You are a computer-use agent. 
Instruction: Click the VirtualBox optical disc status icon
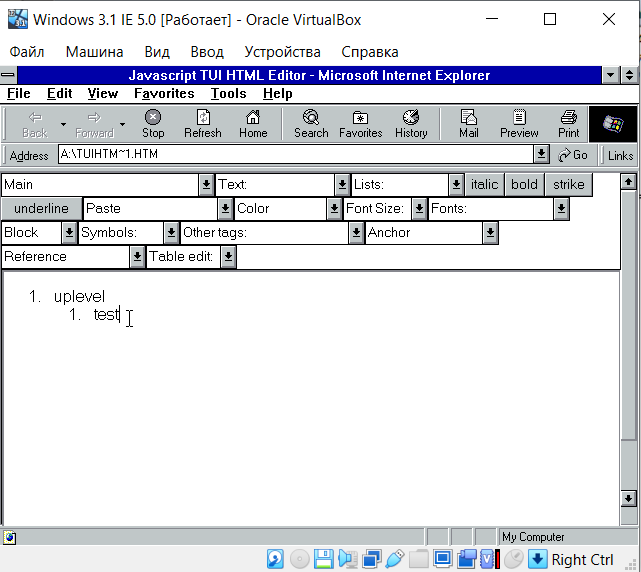click(300, 559)
